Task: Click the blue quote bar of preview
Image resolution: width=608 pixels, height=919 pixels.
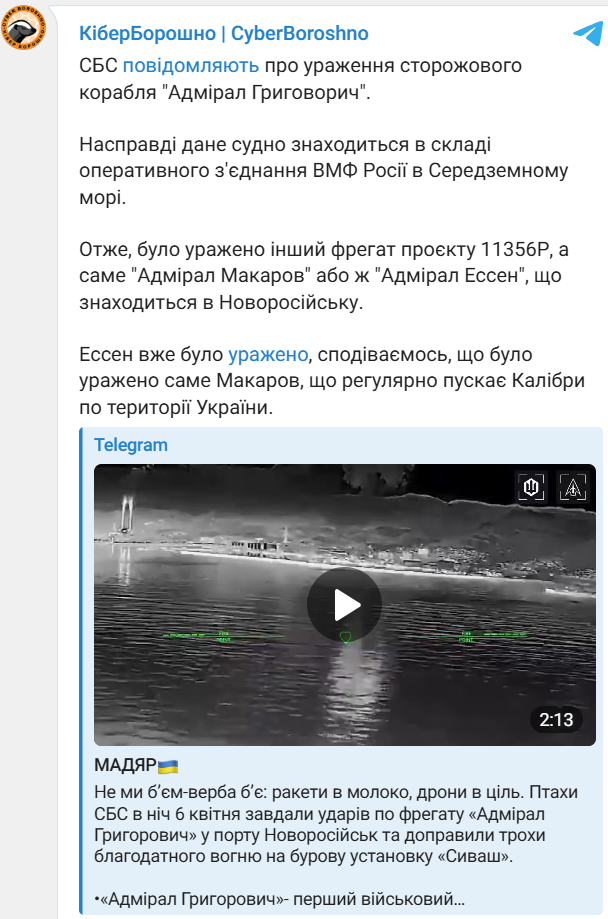Action: point(81,670)
